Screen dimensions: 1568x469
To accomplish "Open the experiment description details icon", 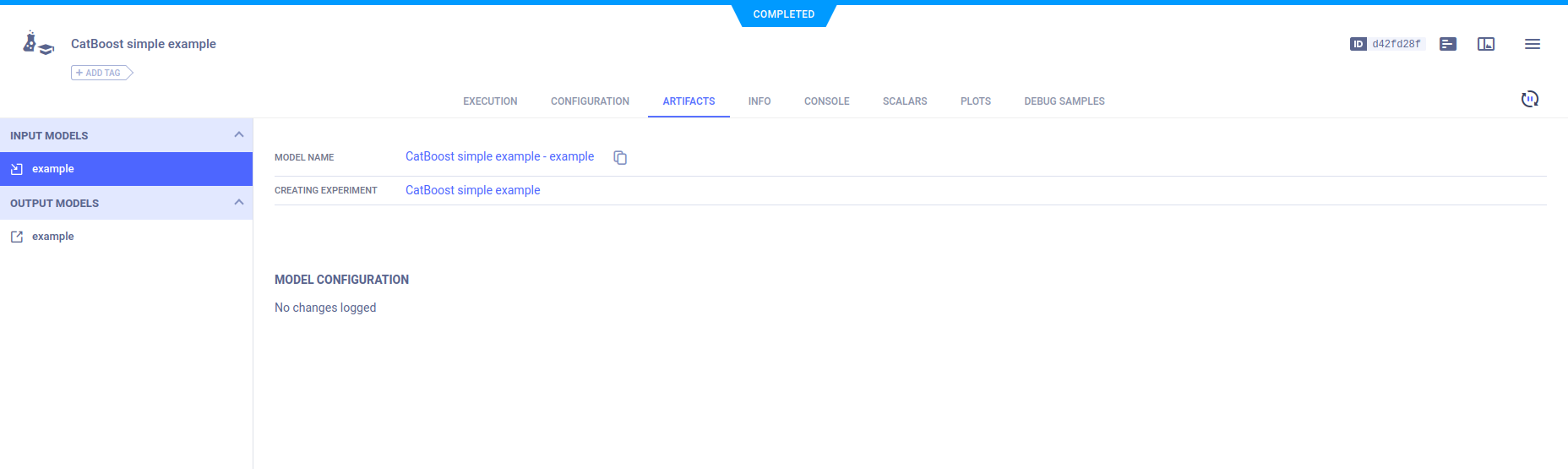I will [1447, 44].
